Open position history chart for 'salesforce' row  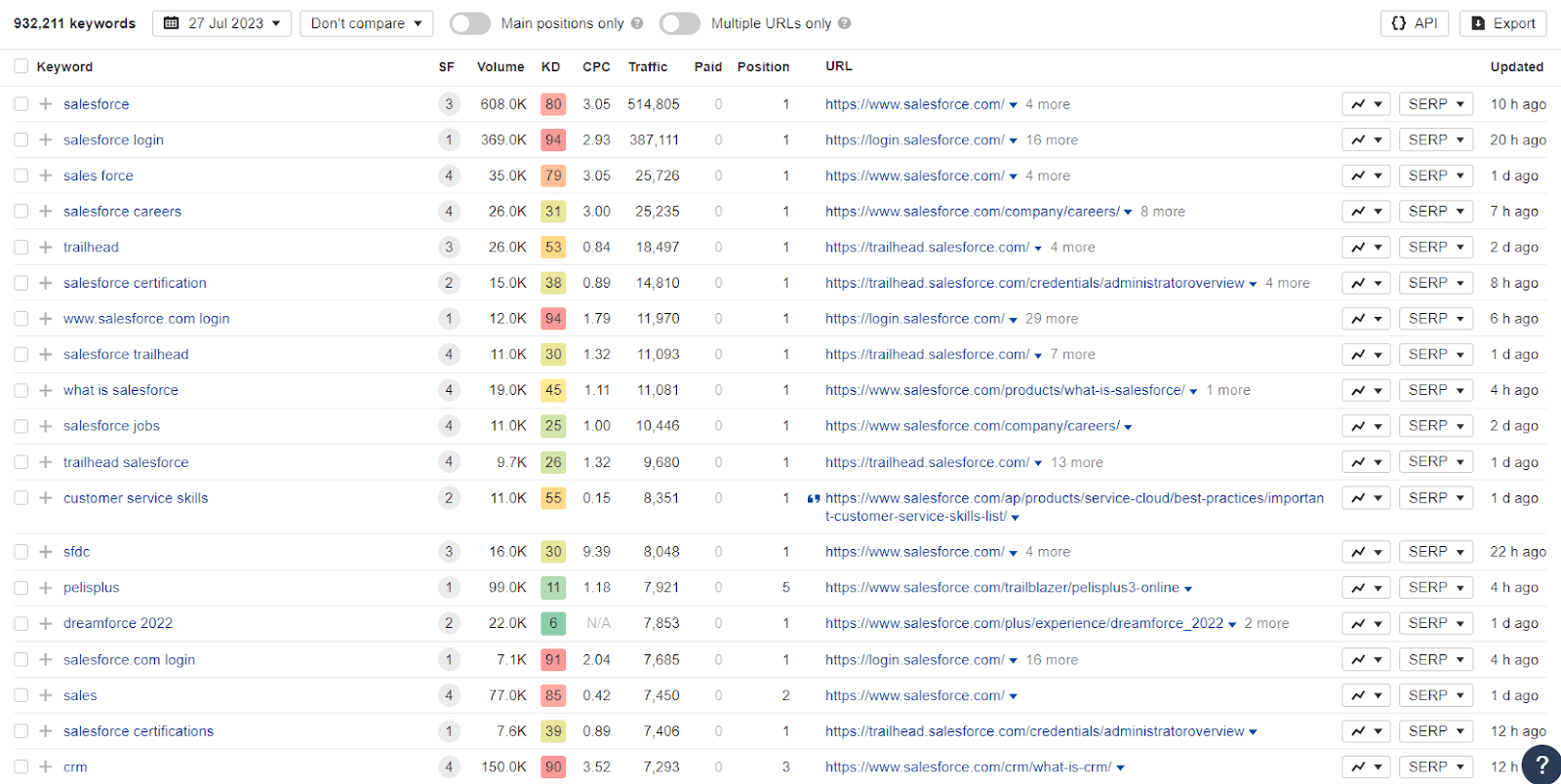pyautogui.click(x=1366, y=104)
